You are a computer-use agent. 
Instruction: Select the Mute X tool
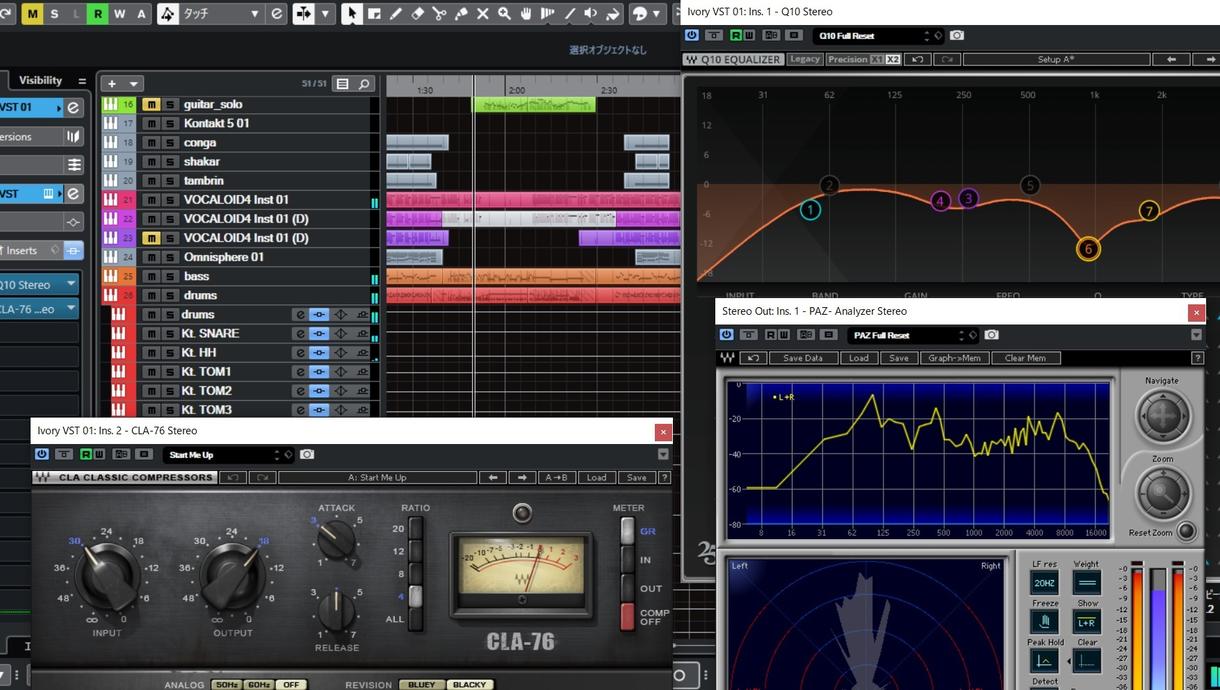point(483,14)
